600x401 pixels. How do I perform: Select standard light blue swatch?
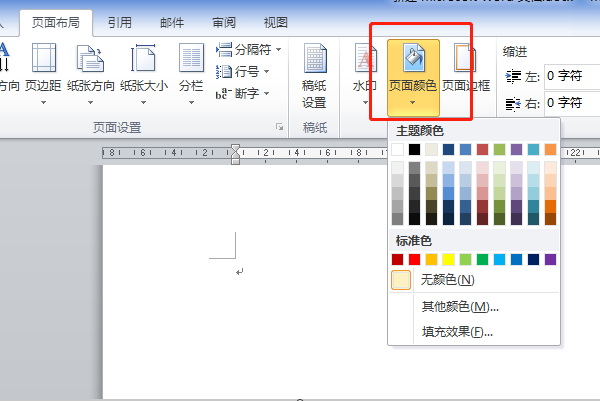point(499,259)
